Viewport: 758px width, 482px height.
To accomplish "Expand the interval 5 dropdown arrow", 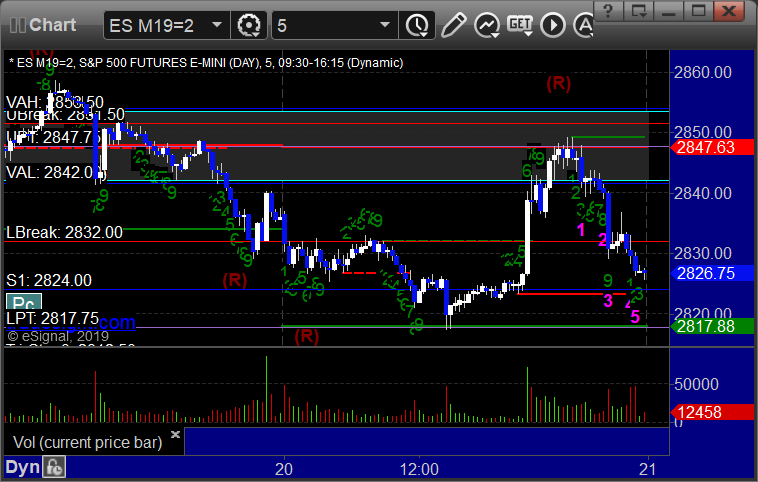I will [385, 25].
